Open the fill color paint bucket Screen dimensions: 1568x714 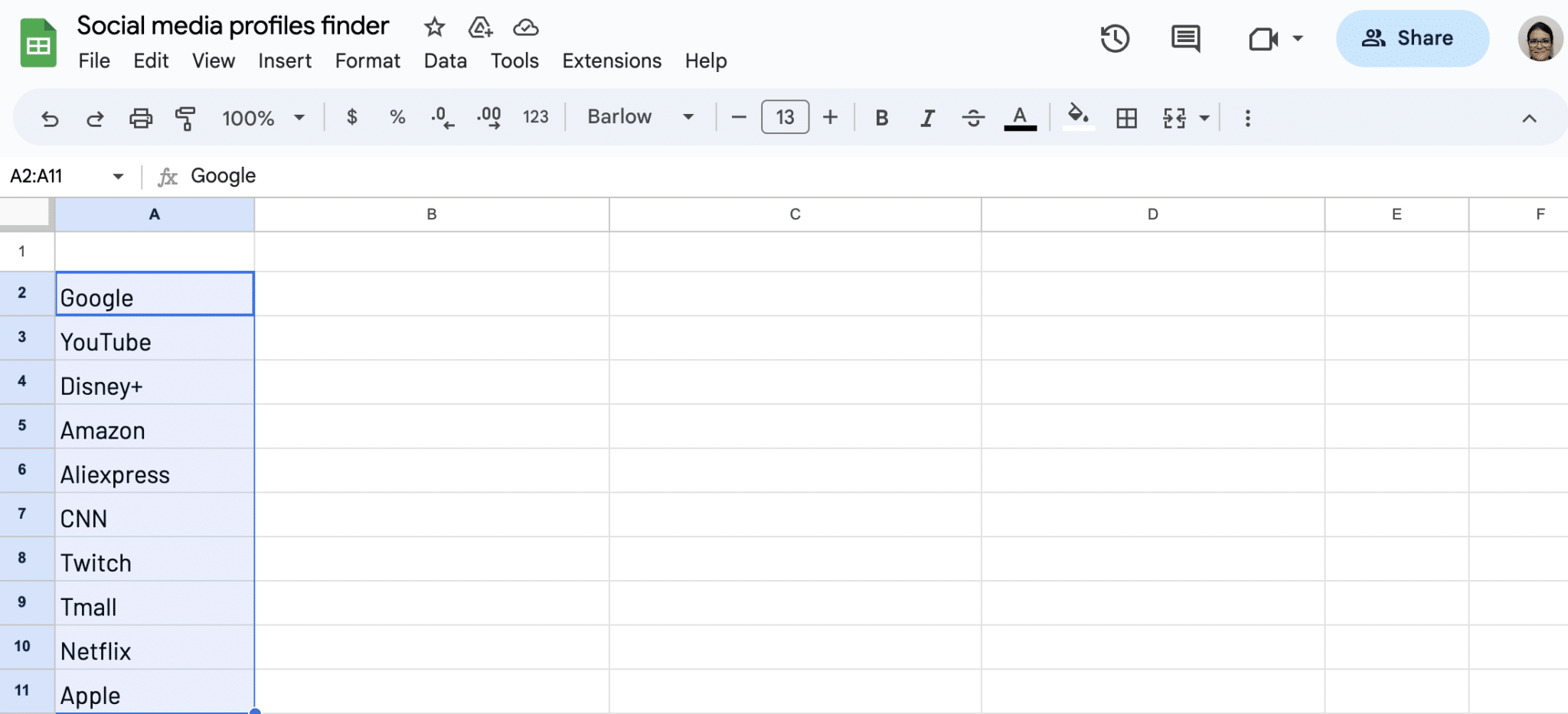coord(1078,116)
